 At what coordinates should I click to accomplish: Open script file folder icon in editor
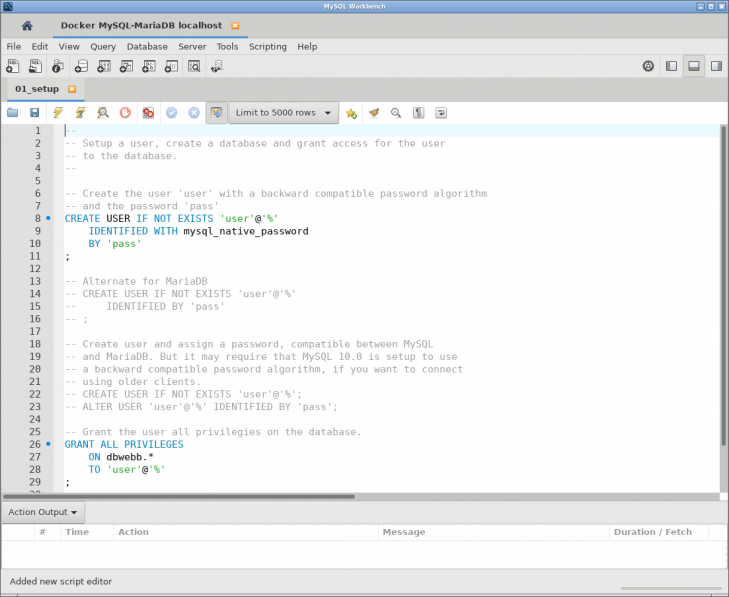(13, 113)
